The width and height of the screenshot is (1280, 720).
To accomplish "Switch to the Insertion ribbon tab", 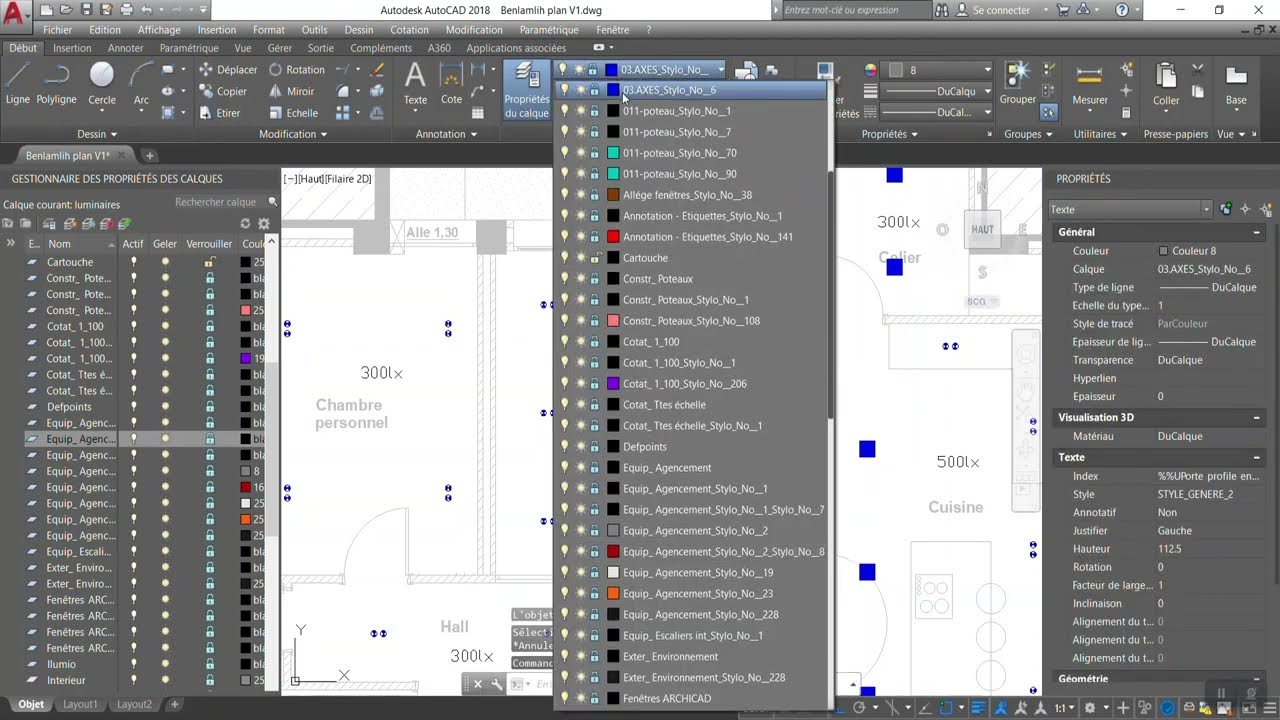I will [72, 48].
